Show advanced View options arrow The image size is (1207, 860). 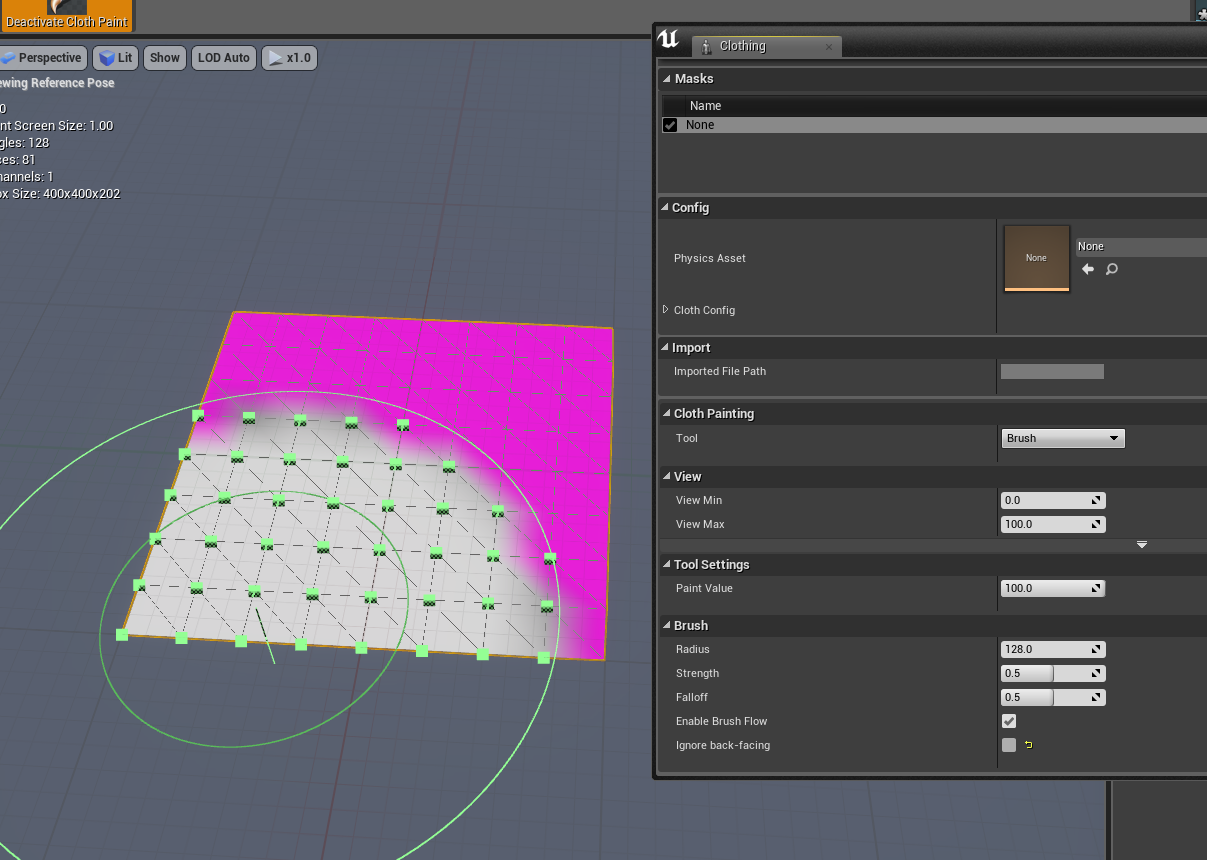[x=1141, y=545]
